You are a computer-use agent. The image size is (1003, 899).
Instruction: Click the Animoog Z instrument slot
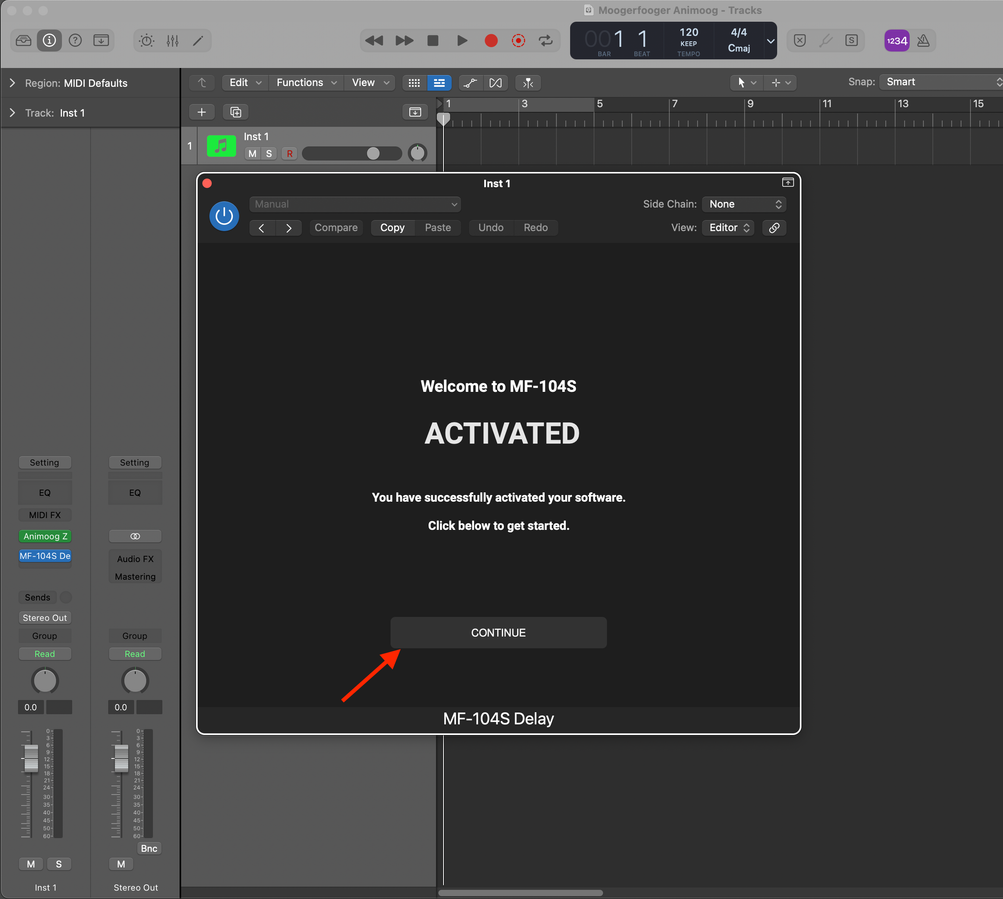(x=45, y=536)
